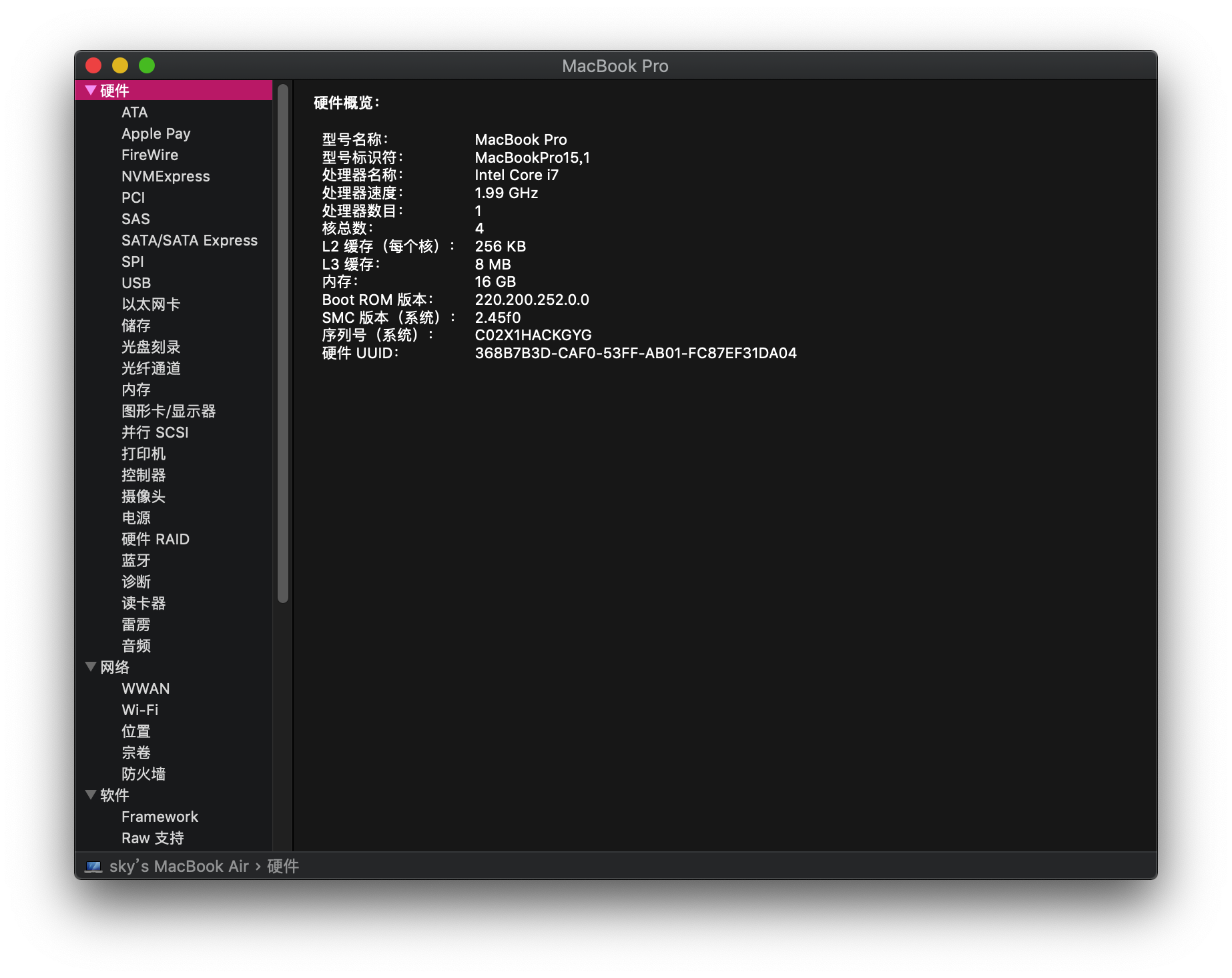
Task: Click serial number C02X1HACKGYG
Action: tap(533, 335)
